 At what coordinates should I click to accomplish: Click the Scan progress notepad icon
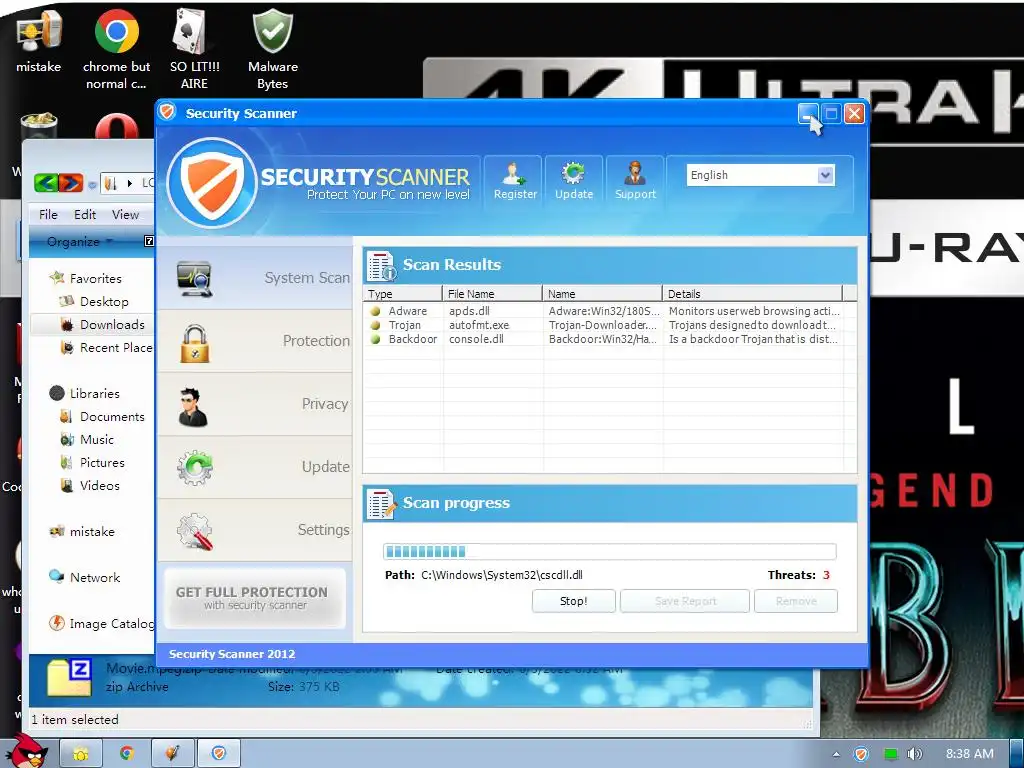click(x=381, y=504)
